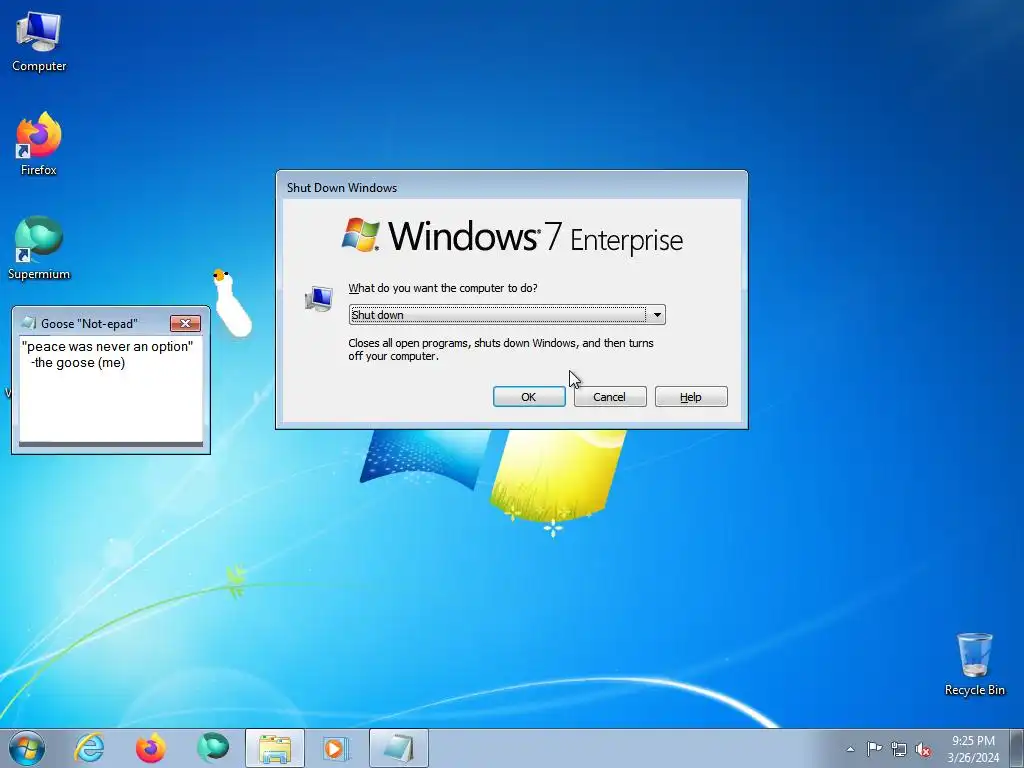The width and height of the screenshot is (1024, 768).
Task: Open Windows Media Player taskbar icon
Action: pos(336,748)
